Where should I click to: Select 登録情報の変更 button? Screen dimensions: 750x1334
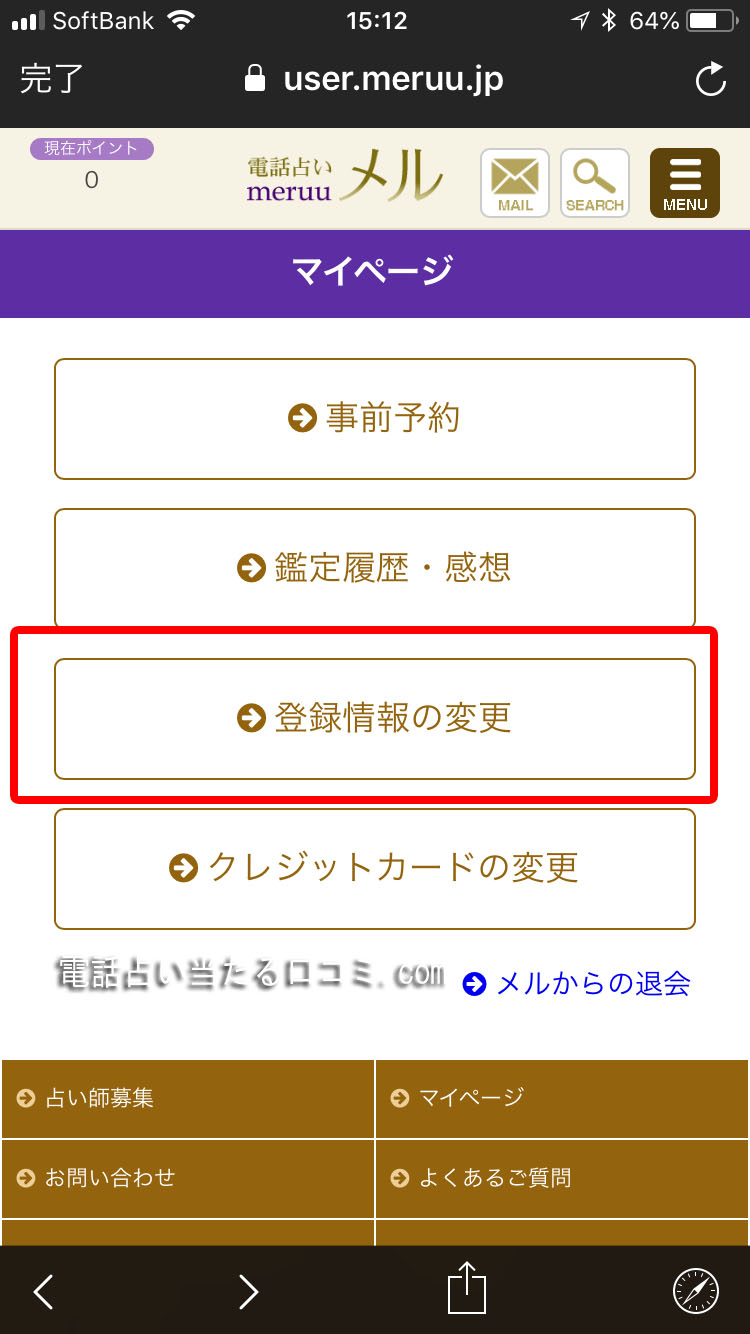[x=375, y=718]
